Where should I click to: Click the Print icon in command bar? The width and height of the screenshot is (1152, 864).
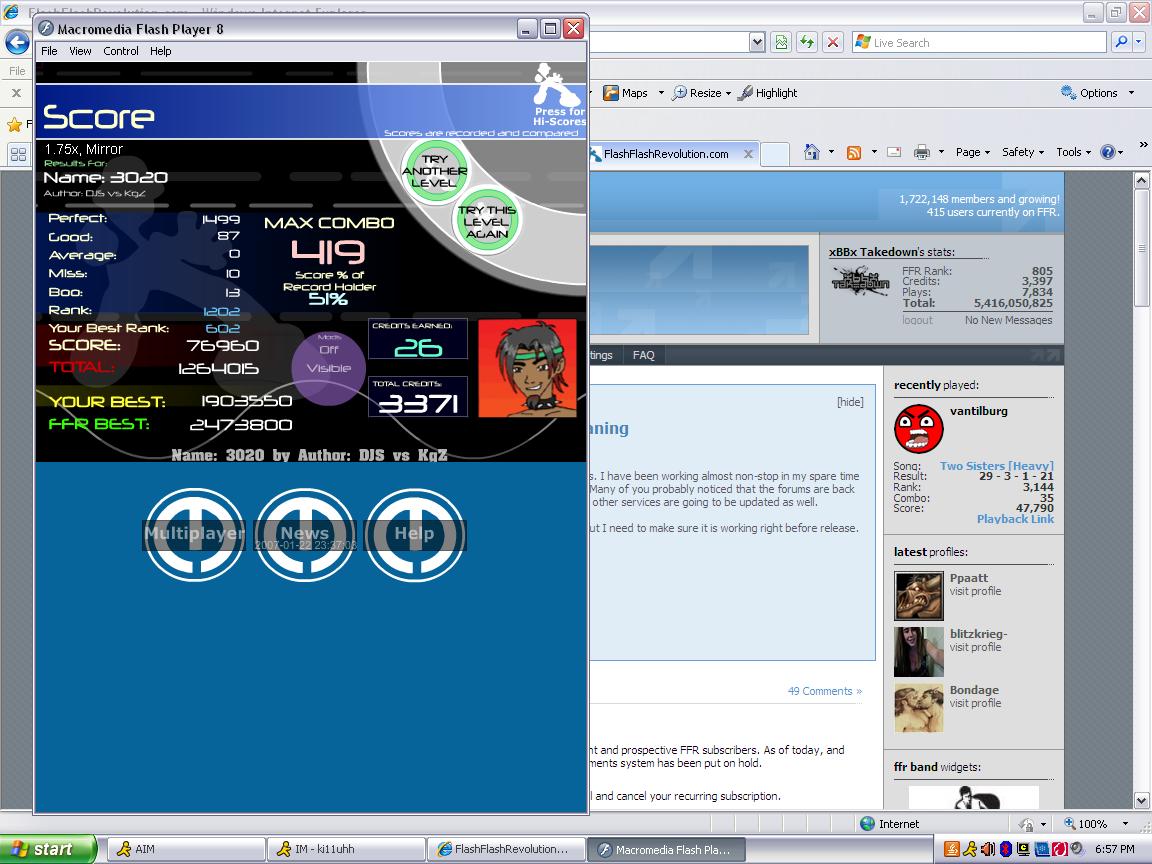pos(921,152)
